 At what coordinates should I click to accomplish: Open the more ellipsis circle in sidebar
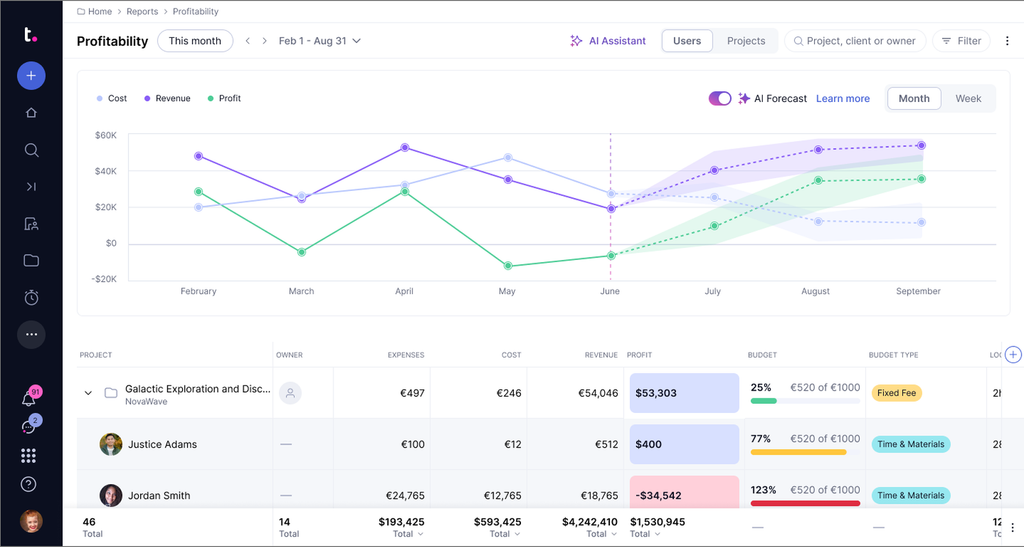point(31,334)
